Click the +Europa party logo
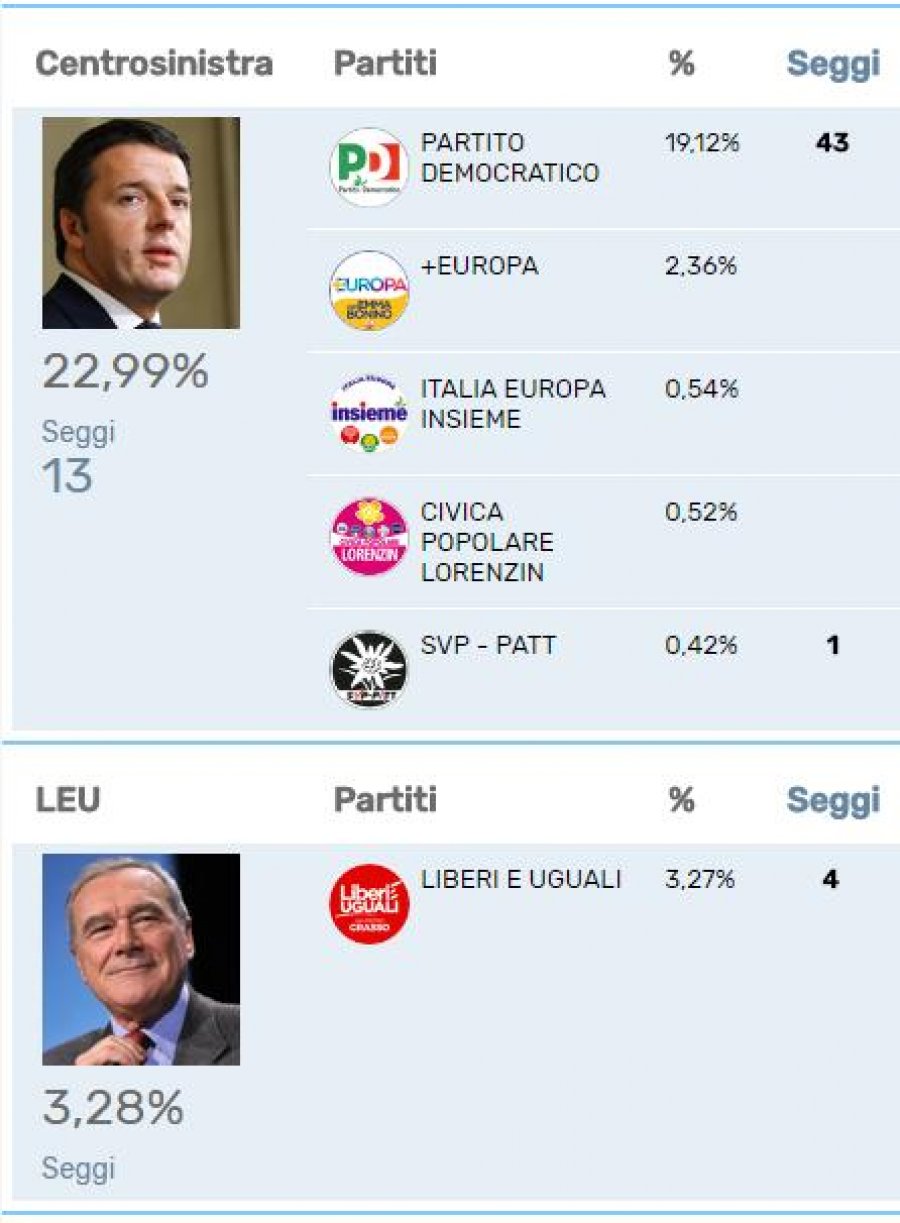Image resolution: width=900 pixels, height=1223 pixels. [x=369, y=290]
